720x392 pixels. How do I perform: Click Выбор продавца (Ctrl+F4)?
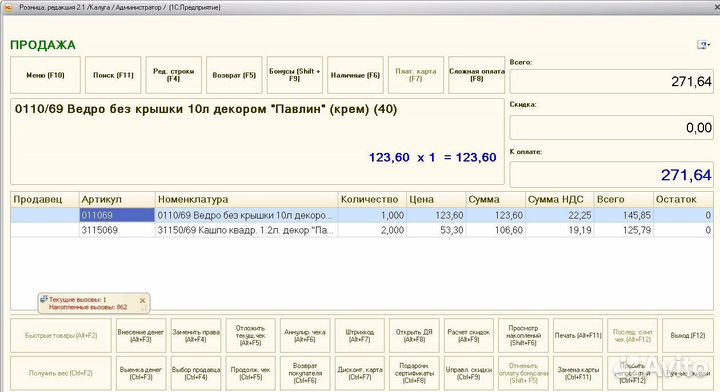tap(196, 373)
